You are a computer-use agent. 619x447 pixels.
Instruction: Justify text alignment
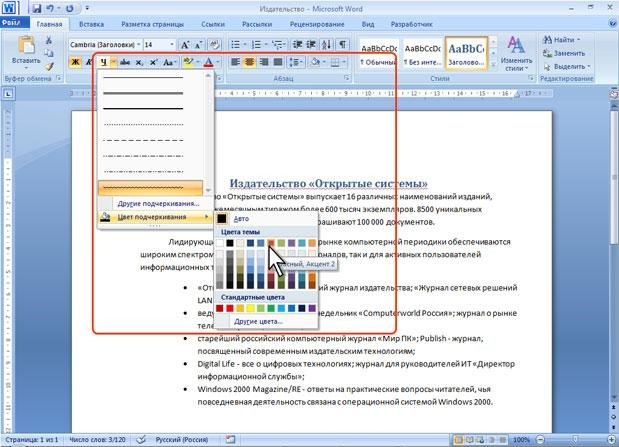(x=278, y=62)
